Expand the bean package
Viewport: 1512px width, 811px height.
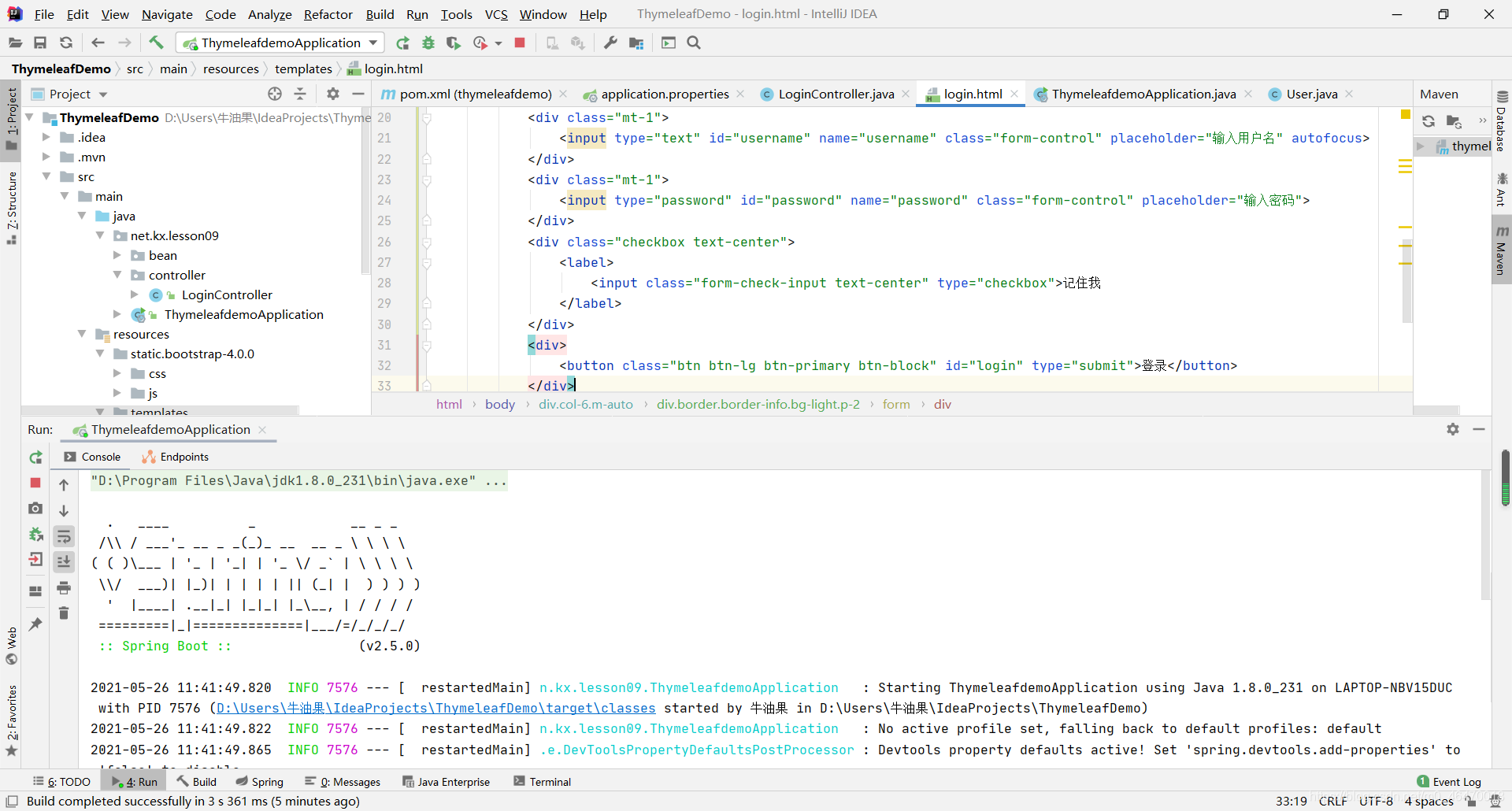tap(117, 255)
